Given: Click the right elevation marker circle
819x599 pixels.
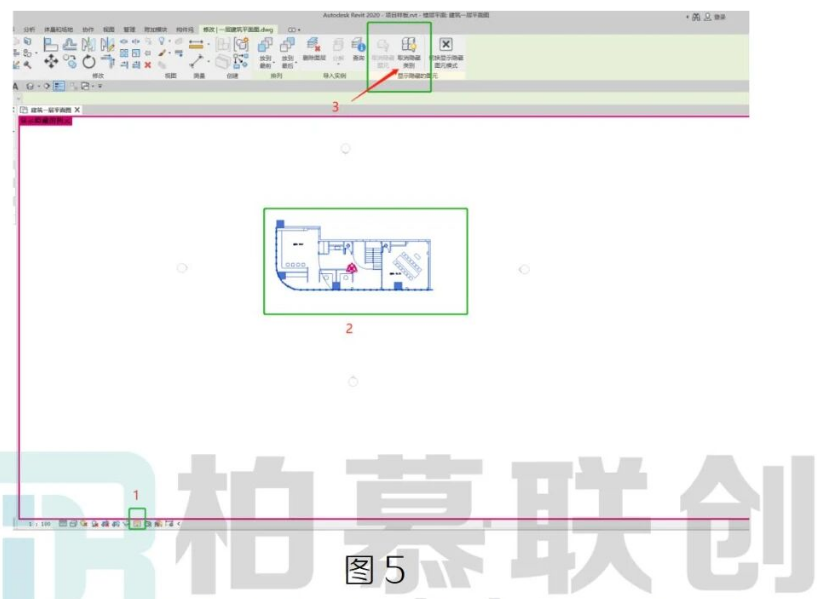Looking at the screenshot, I should pos(524,269).
